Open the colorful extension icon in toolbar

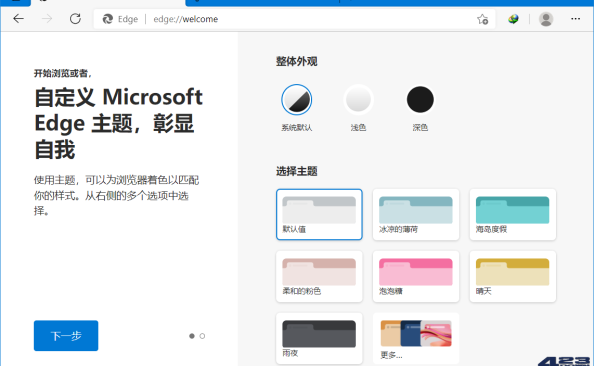(513, 19)
